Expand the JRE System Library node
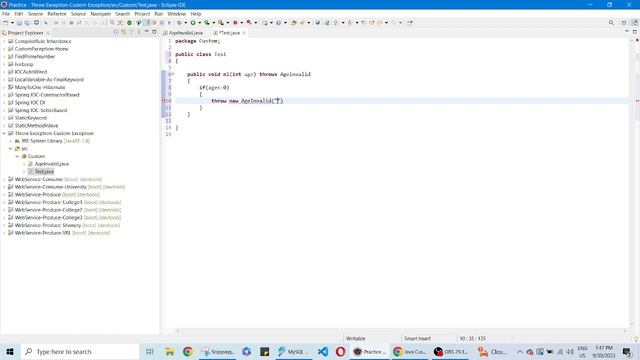 [11, 141]
